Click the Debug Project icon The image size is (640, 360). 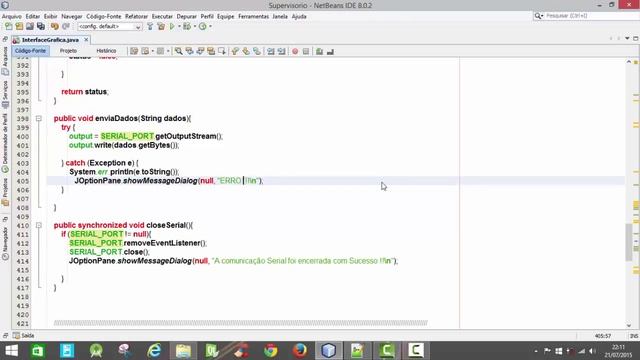[187, 27]
